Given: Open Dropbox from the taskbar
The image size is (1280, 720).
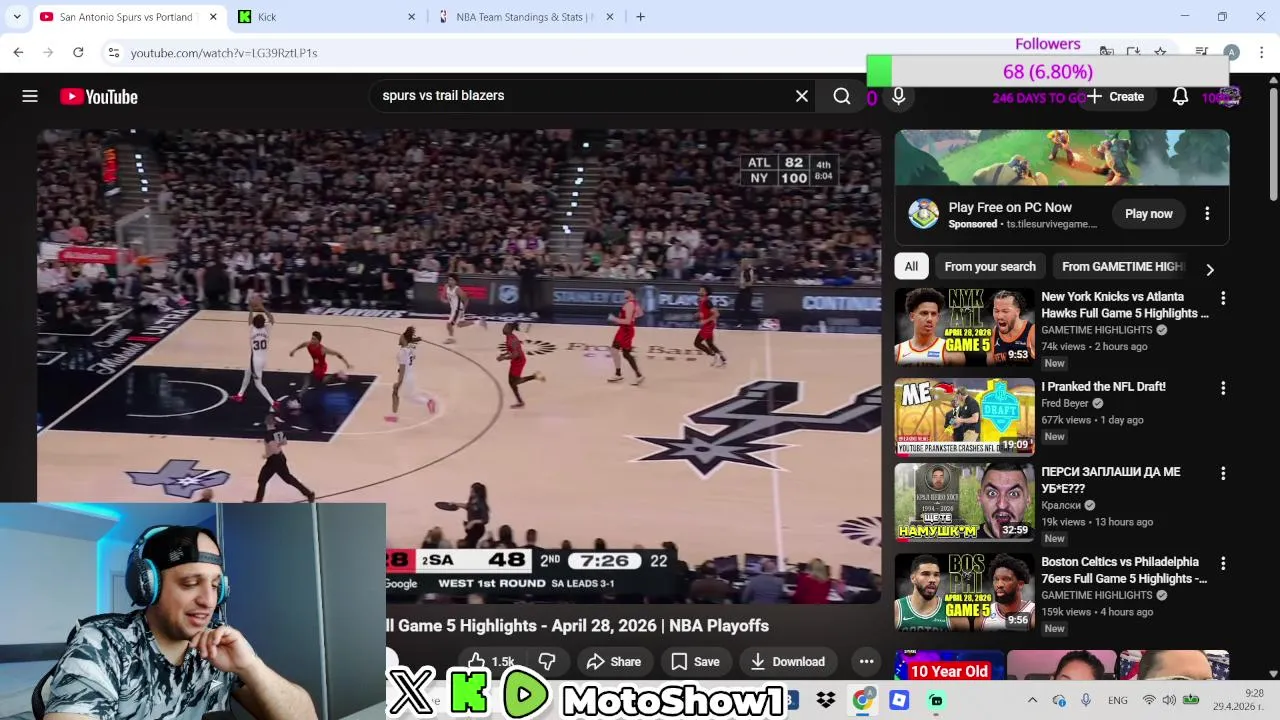Looking at the screenshot, I should pyautogui.click(x=826, y=701).
